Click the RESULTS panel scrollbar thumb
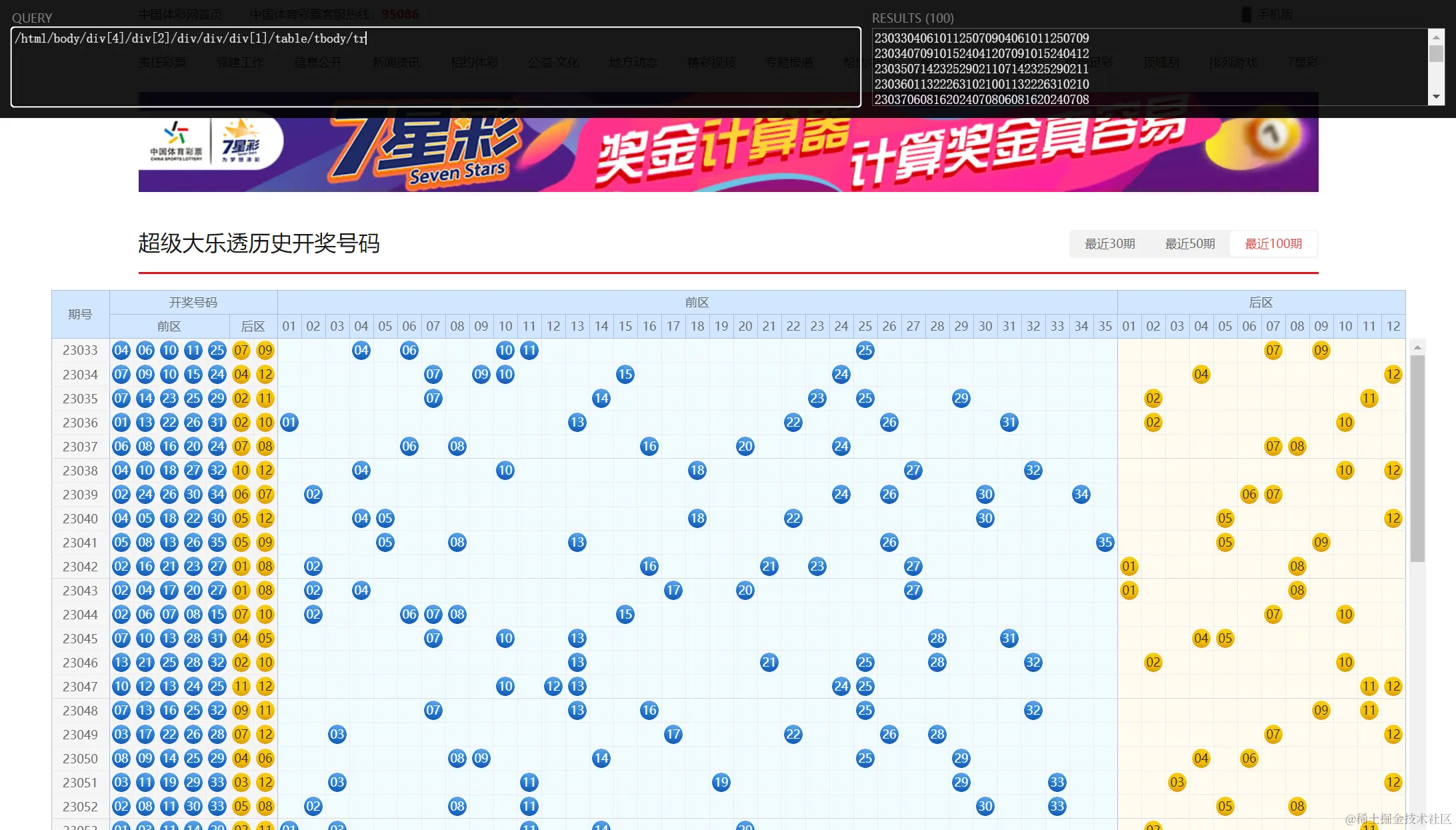1456x830 pixels. 1436,53
